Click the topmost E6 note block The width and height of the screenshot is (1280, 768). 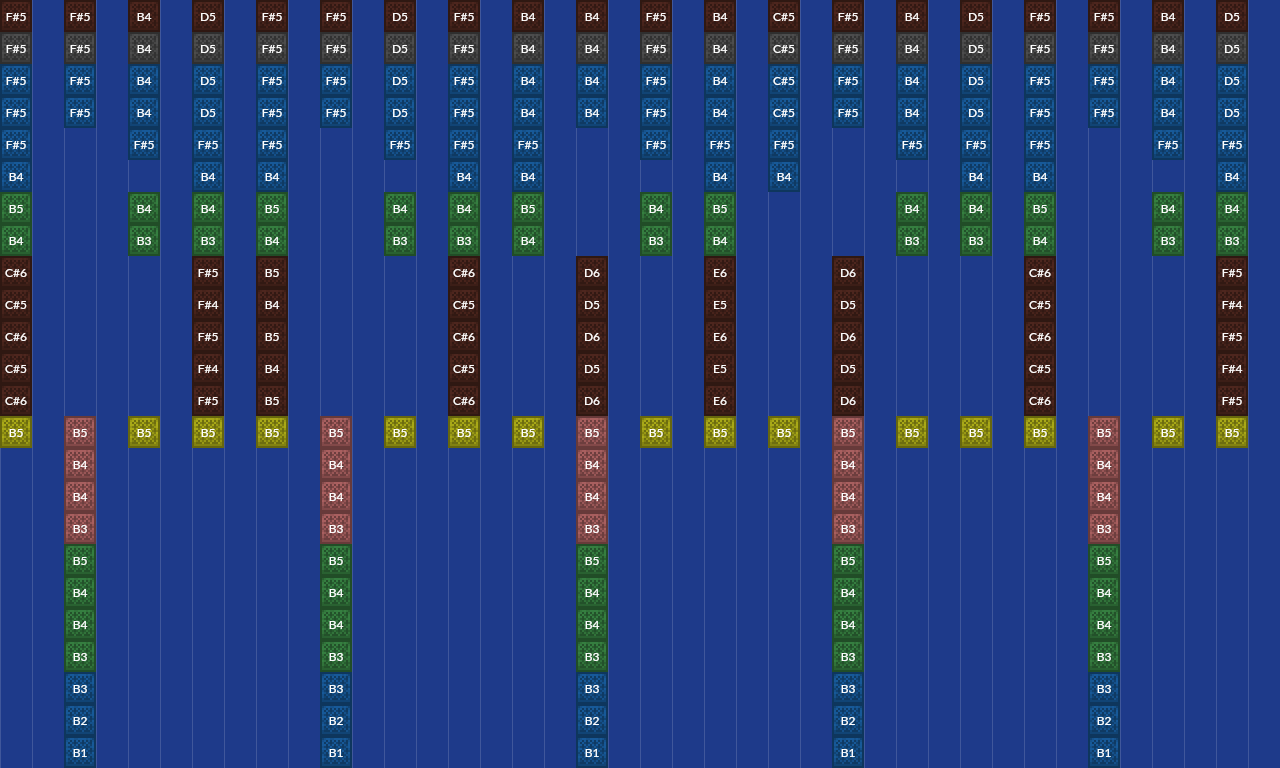point(720,273)
